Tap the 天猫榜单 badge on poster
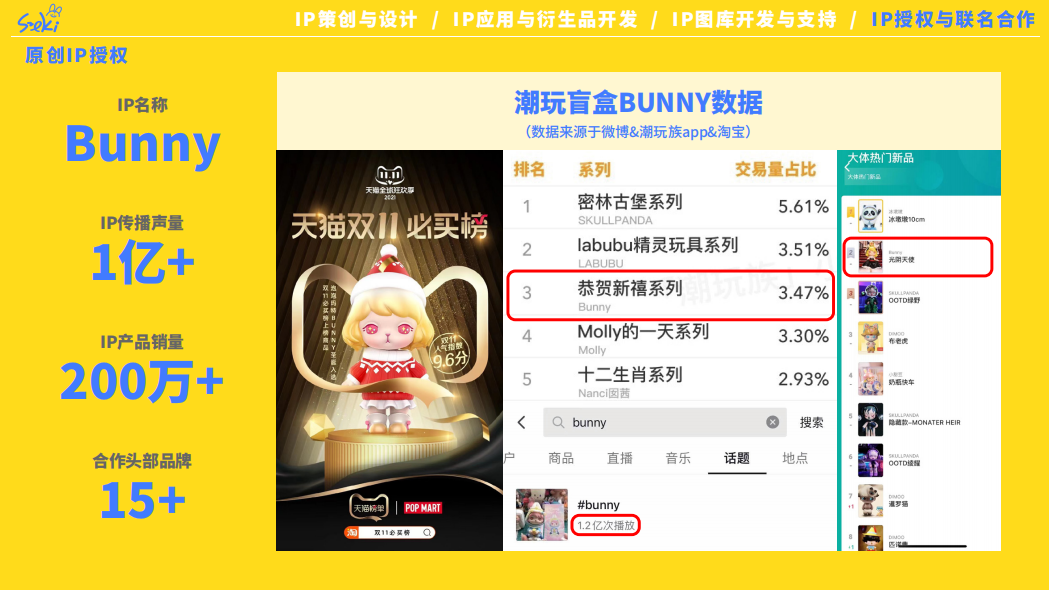 pyautogui.click(x=369, y=507)
